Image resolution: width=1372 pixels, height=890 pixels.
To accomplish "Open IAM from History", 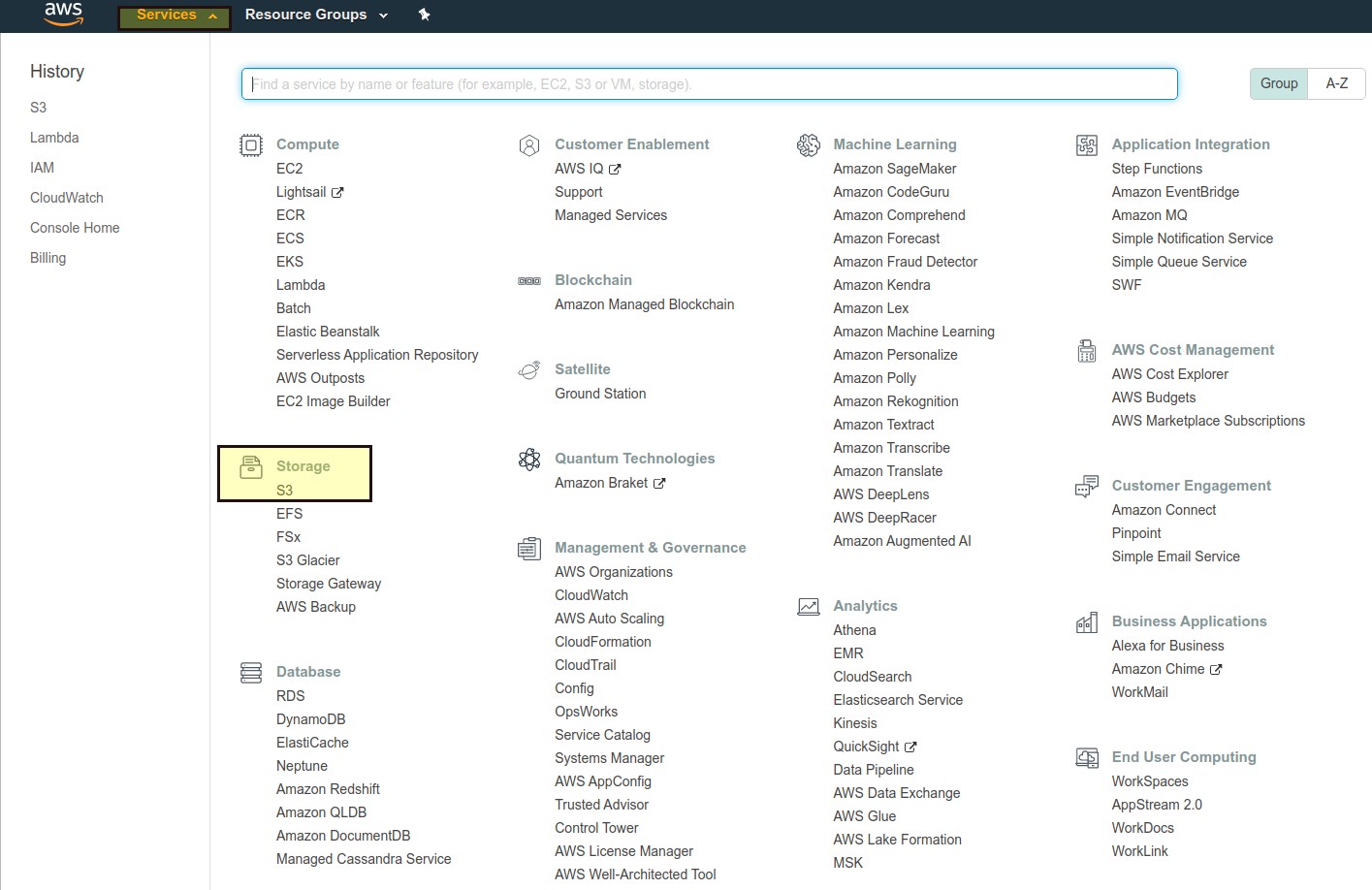I will click(42, 168).
